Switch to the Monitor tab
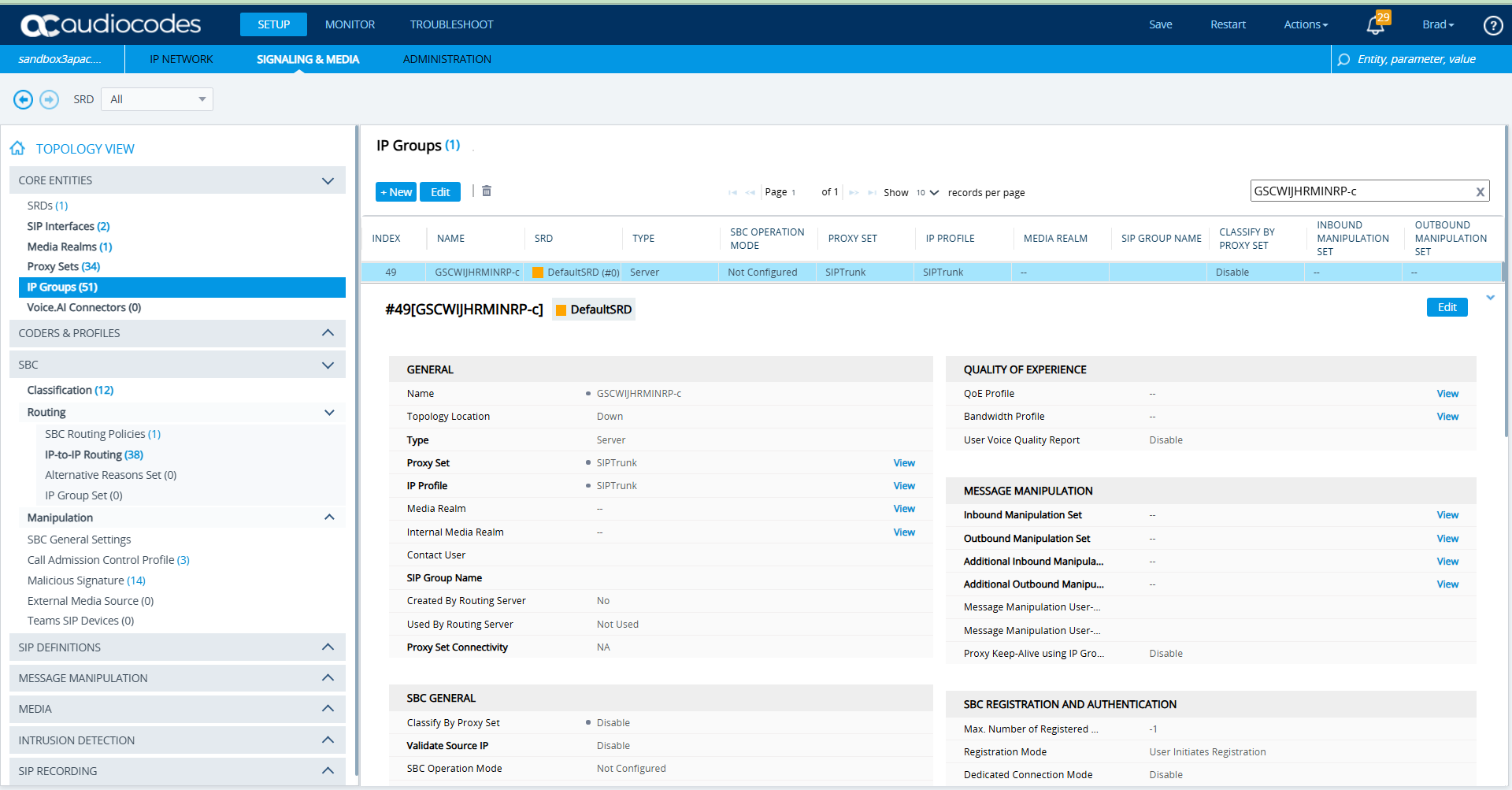1512x790 pixels. pos(350,24)
